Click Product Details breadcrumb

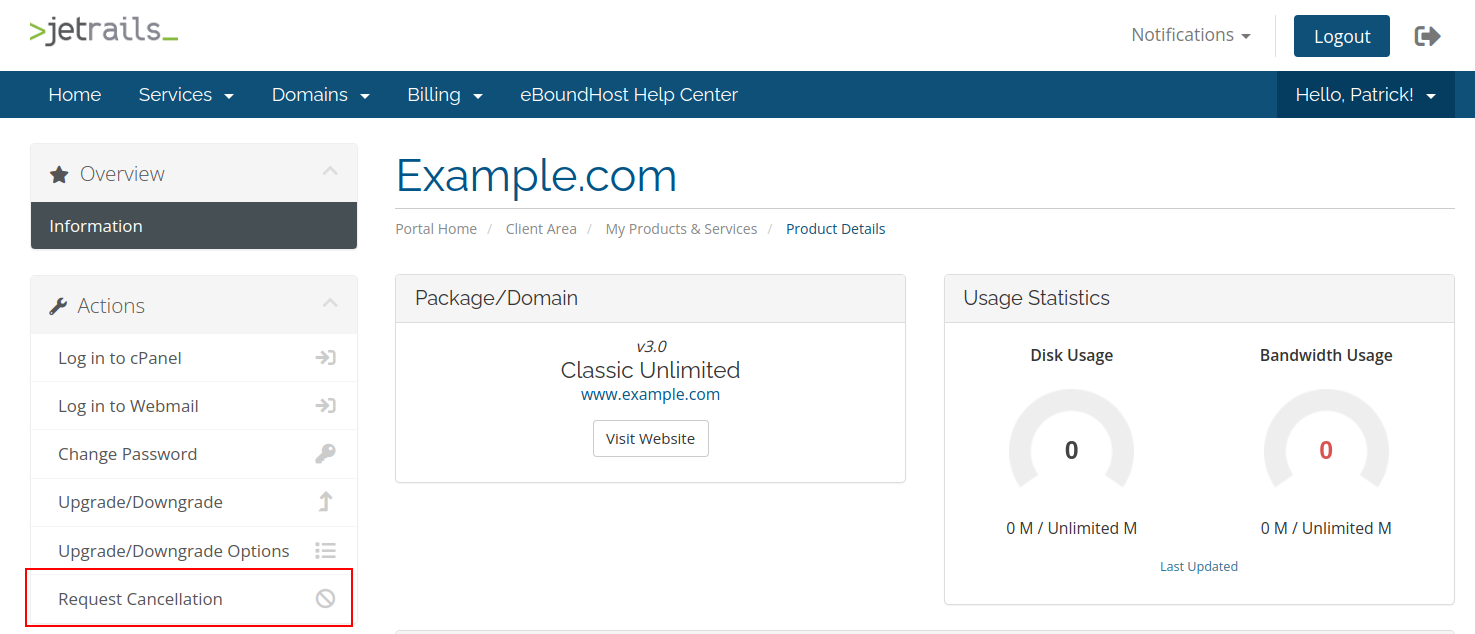tap(836, 229)
